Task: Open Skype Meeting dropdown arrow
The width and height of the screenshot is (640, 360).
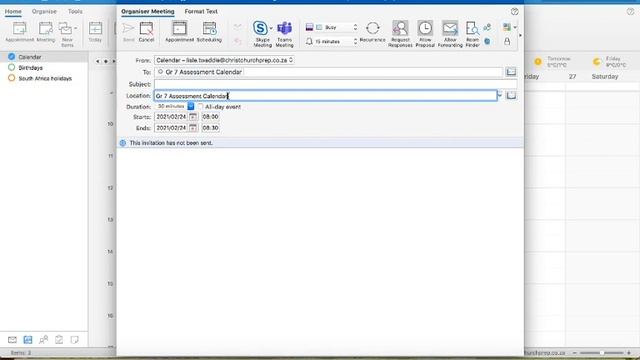Action: pyautogui.click(x=271, y=28)
